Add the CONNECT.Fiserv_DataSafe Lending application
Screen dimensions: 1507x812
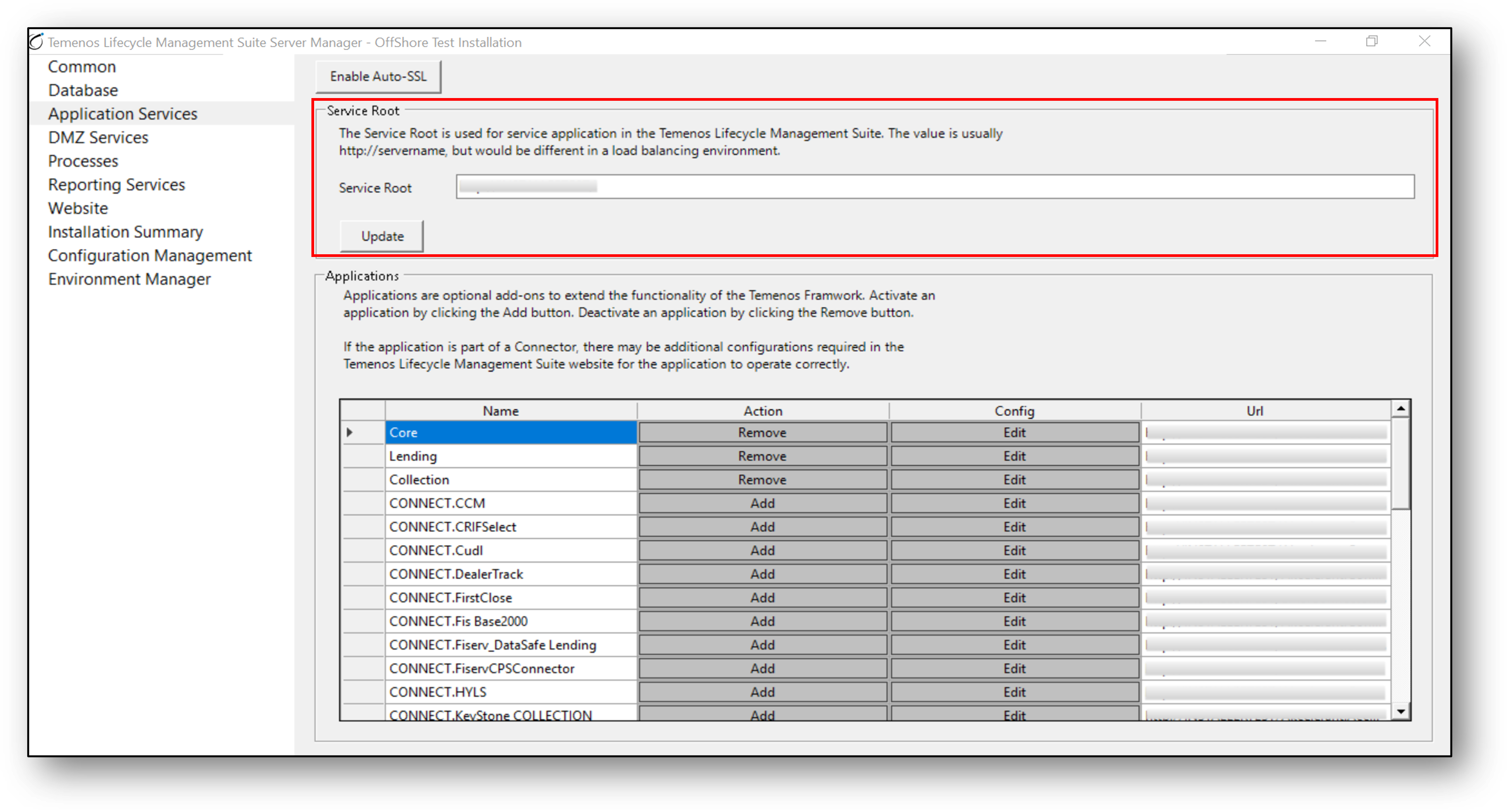click(x=762, y=645)
